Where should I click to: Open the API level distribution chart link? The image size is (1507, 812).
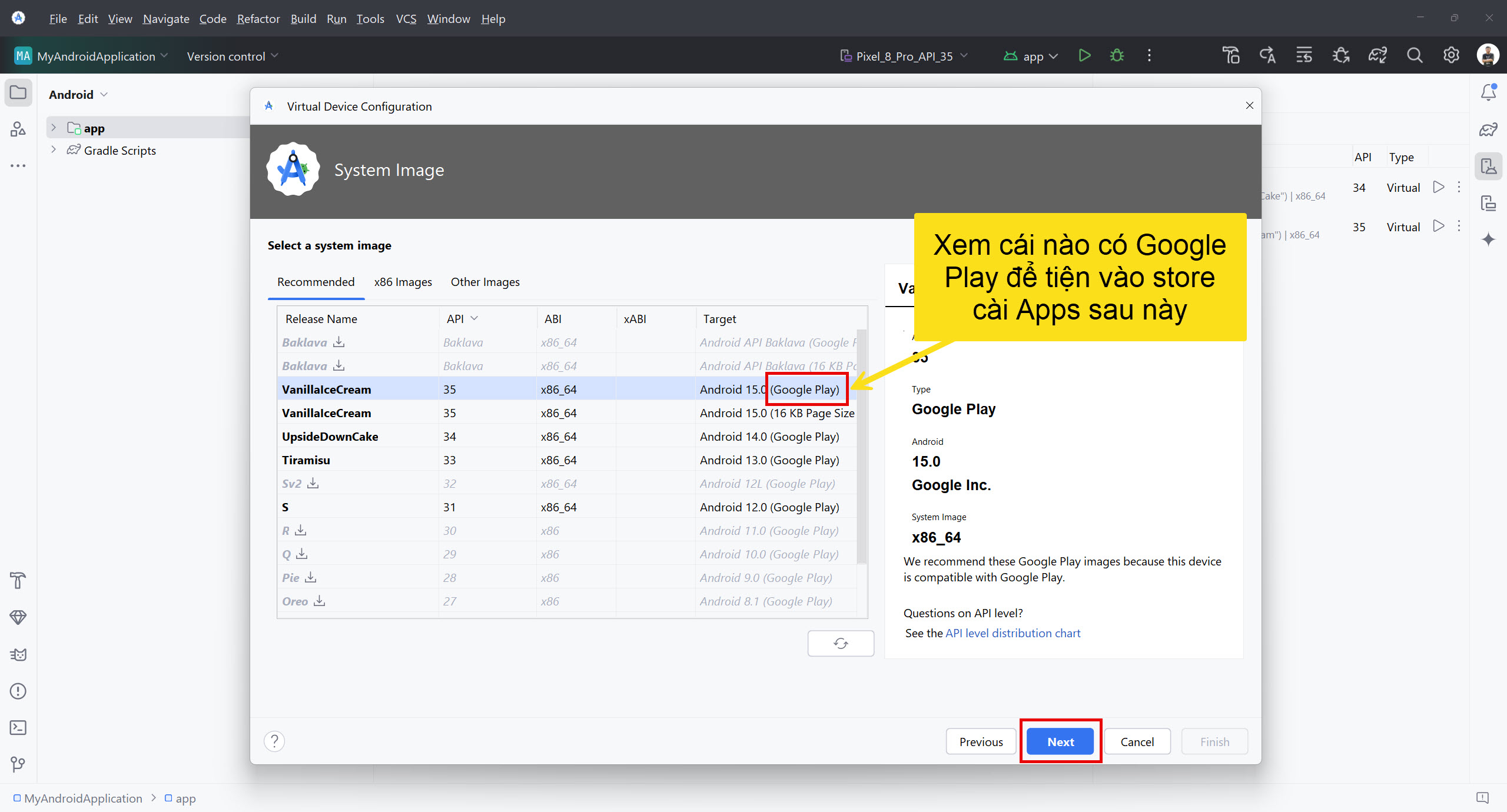[1013, 633]
